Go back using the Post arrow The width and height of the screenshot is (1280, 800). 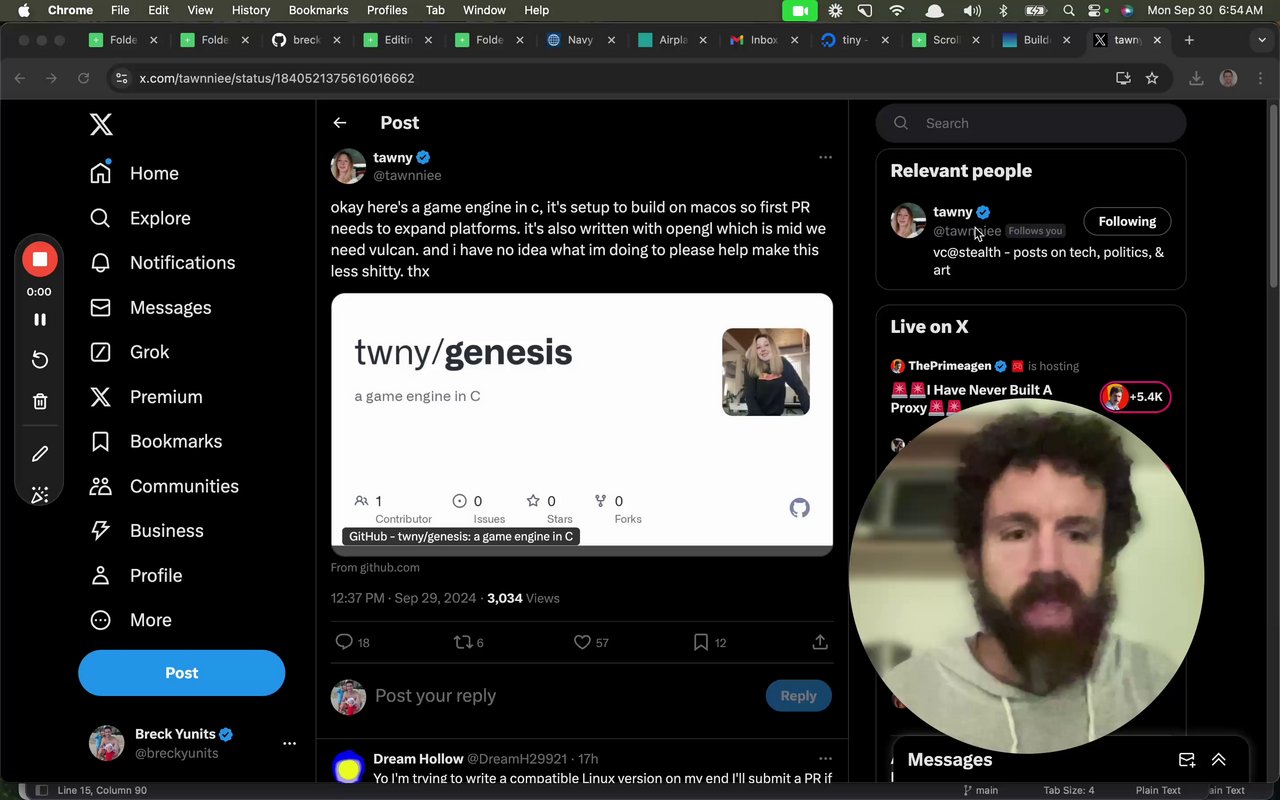coord(340,123)
